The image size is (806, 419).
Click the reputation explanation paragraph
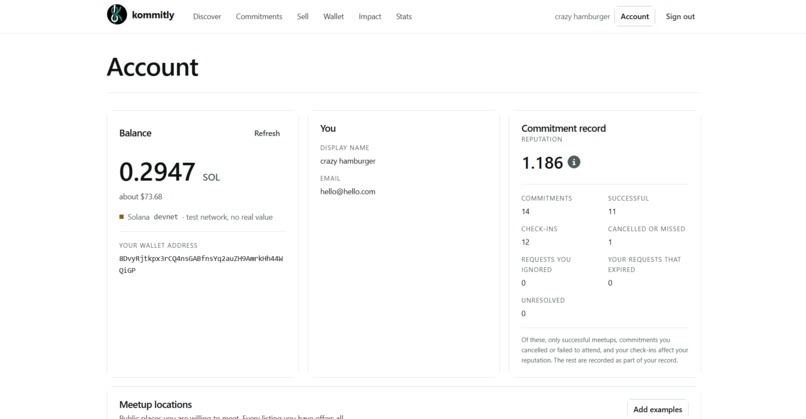pyautogui.click(x=604, y=350)
